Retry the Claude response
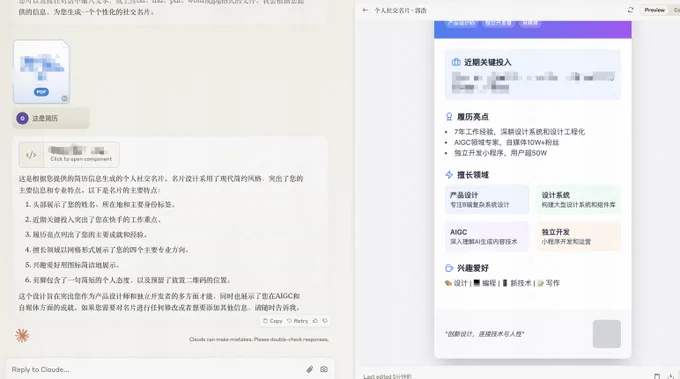Image resolution: width=680 pixels, height=379 pixels. [x=298, y=321]
